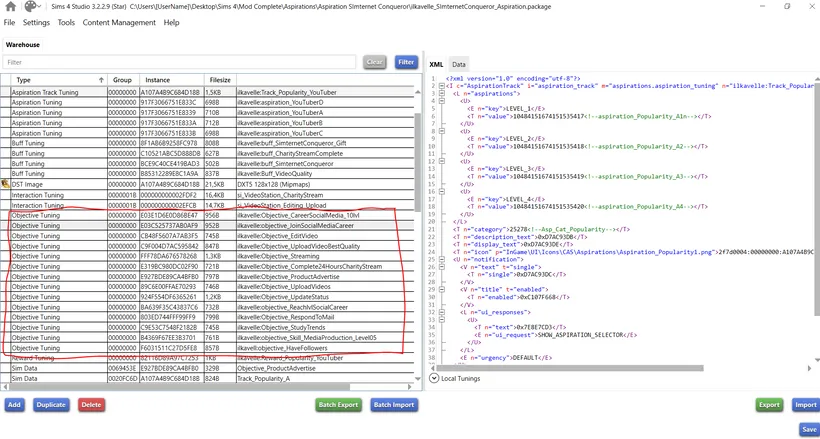Open the Settings menu
The image size is (820, 439).
36,22
